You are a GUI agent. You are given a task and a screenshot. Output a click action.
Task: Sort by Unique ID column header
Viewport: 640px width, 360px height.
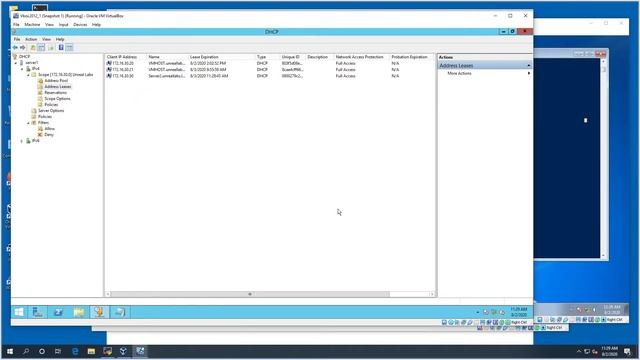293,57
